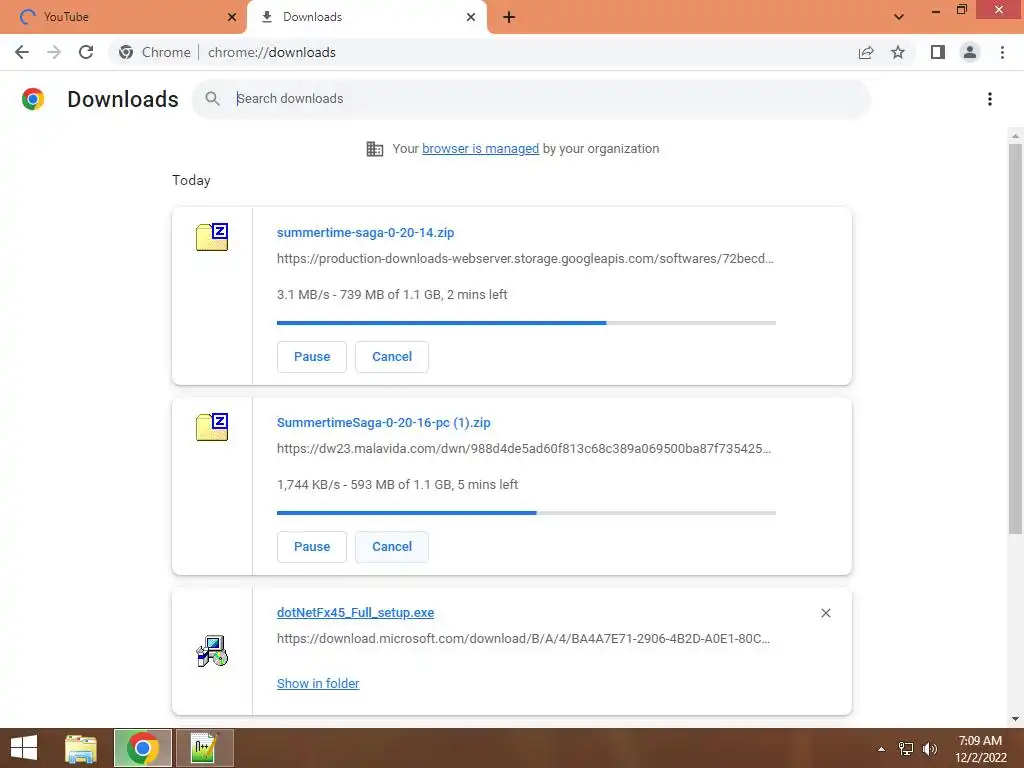Cancel the SummertimeSaga-0-20-16-pc (1).zip download

[392, 547]
